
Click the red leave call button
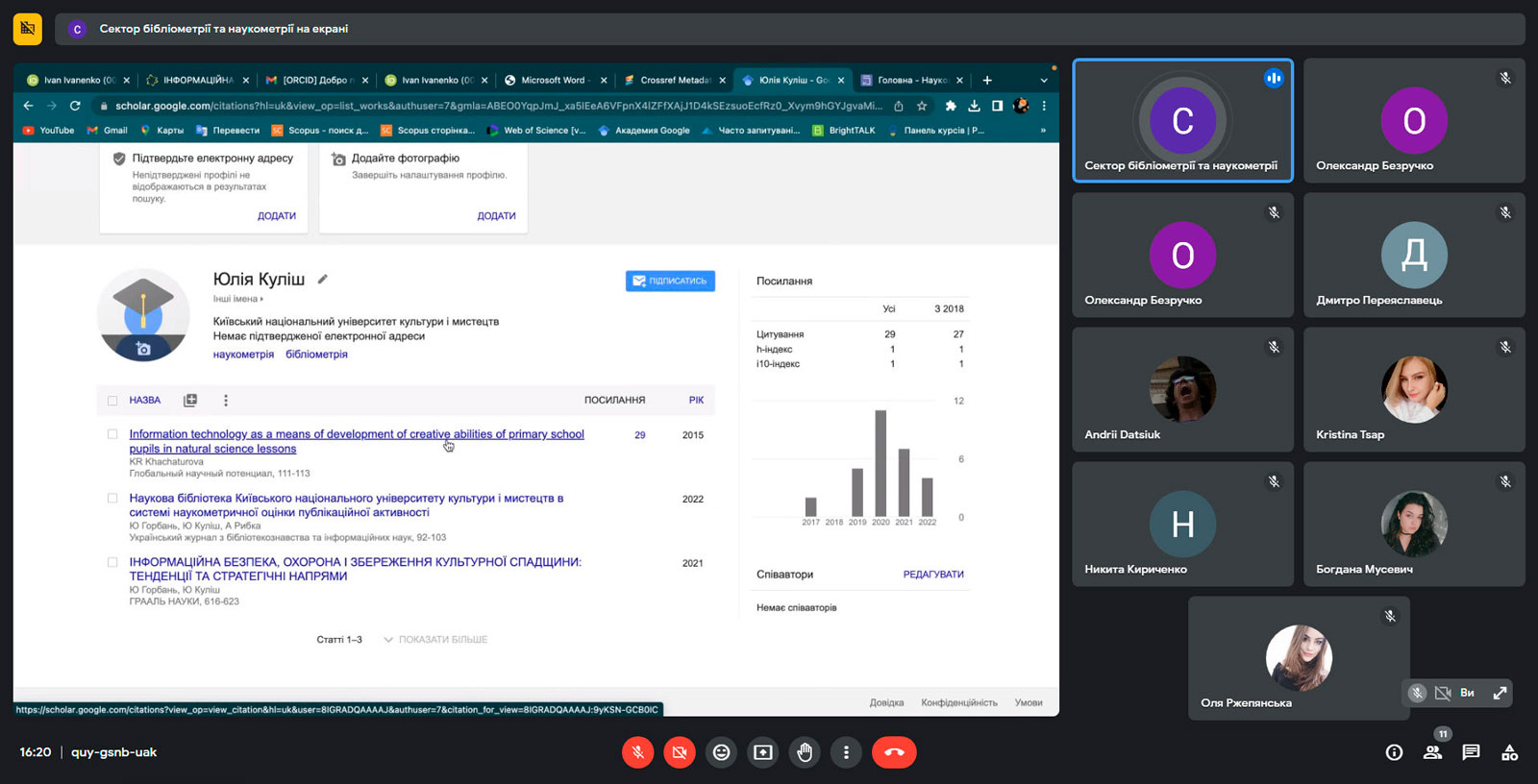click(894, 752)
